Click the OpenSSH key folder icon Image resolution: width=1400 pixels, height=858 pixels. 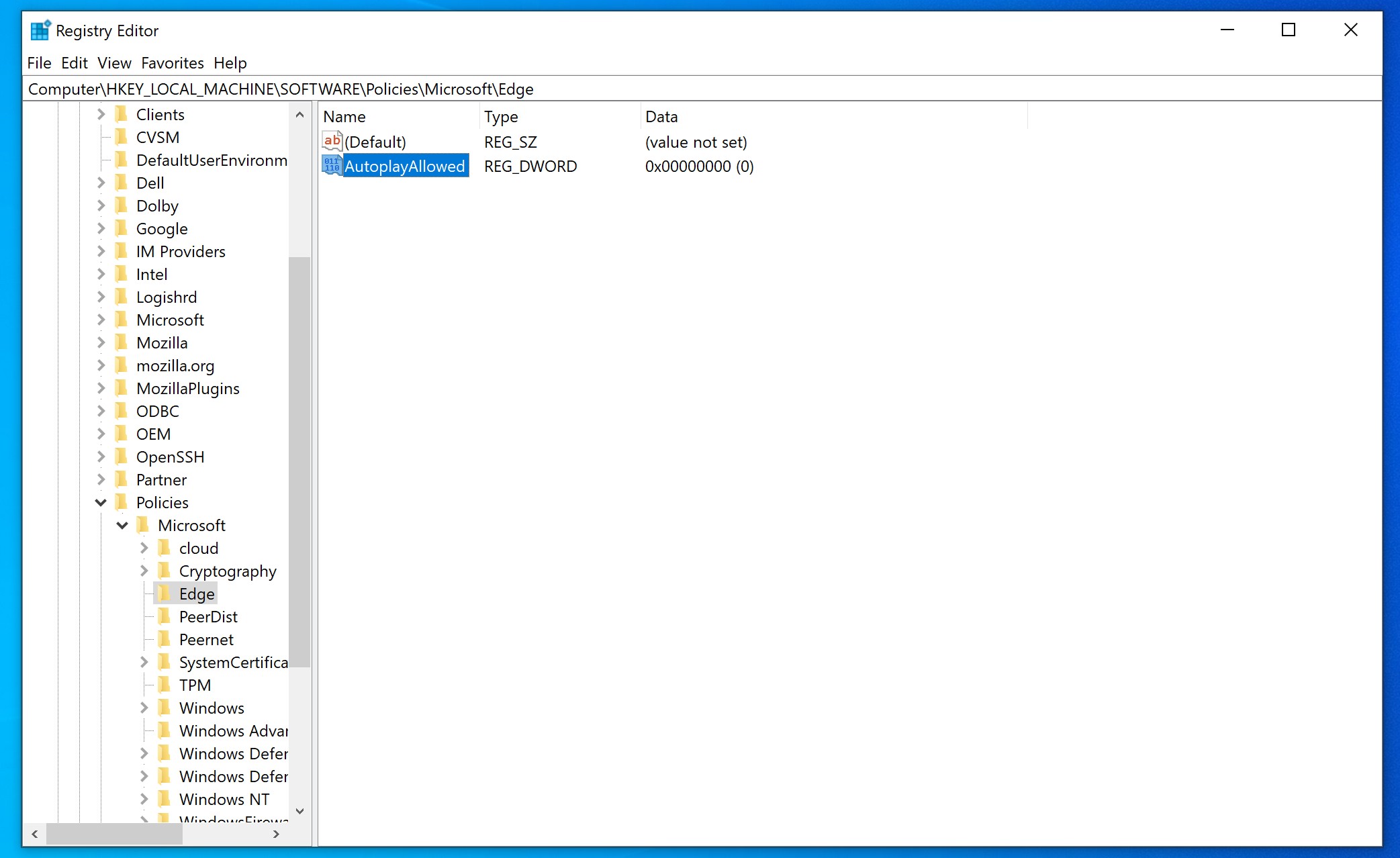(122, 457)
